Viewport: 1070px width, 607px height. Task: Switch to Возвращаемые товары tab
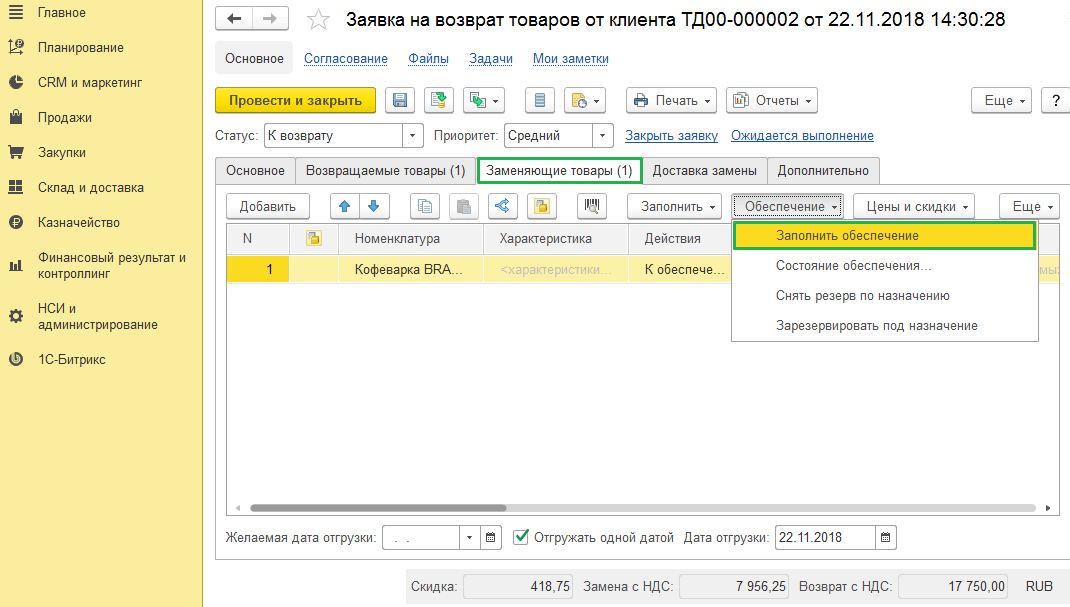385,171
